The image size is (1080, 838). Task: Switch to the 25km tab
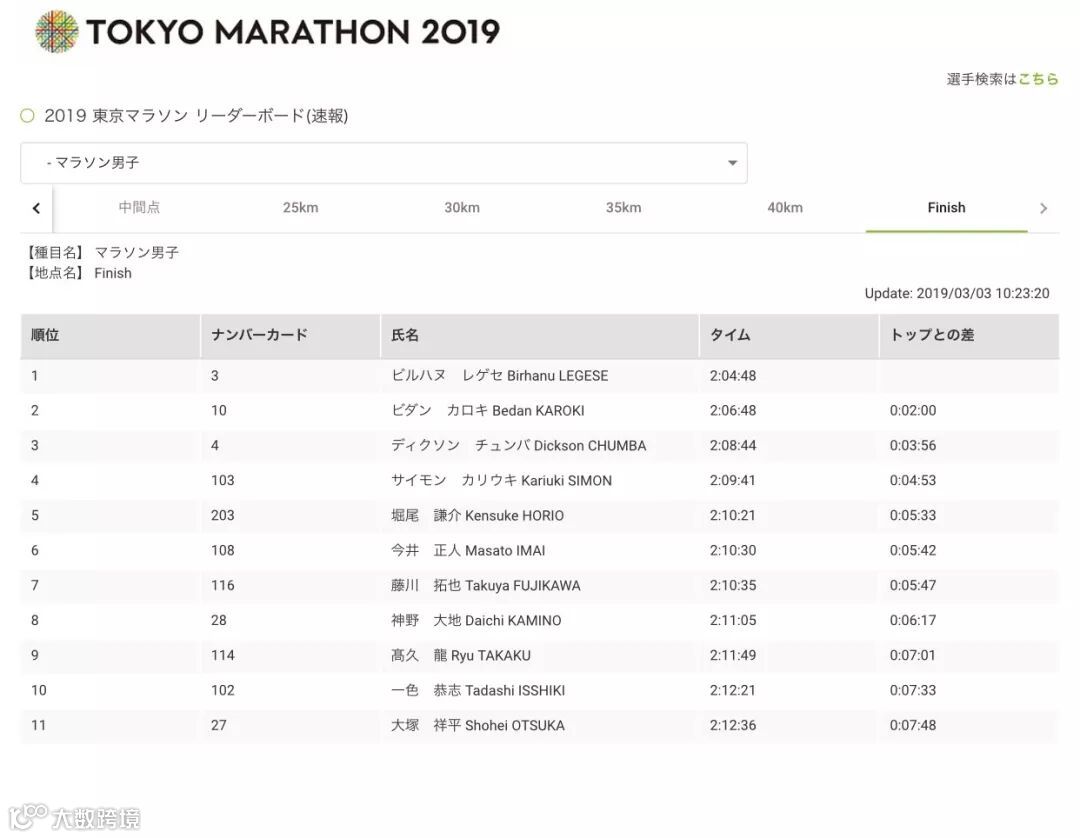pos(300,208)
